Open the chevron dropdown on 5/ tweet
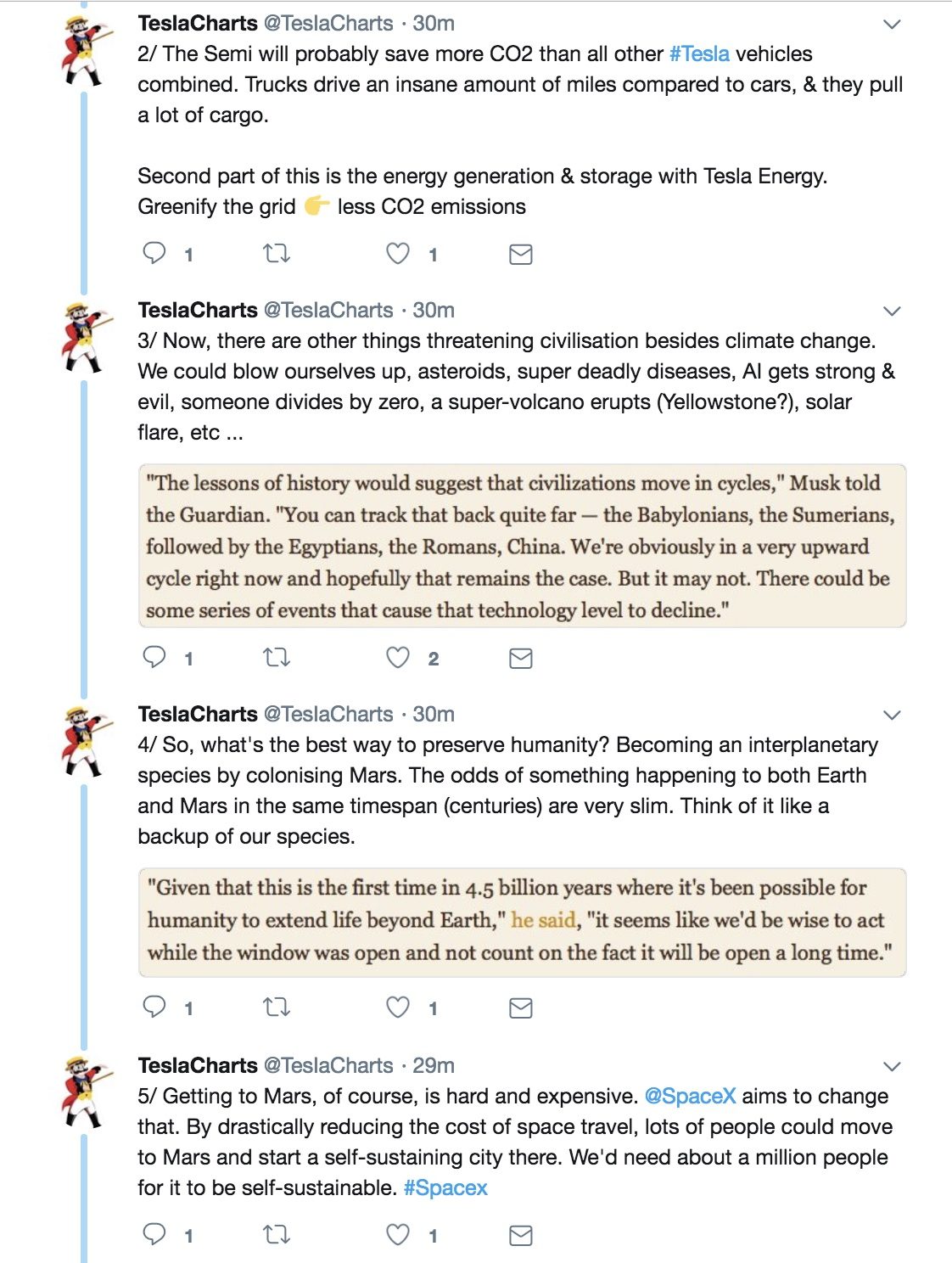This screenshot has height=1263, width=952. pos(892,1067)
